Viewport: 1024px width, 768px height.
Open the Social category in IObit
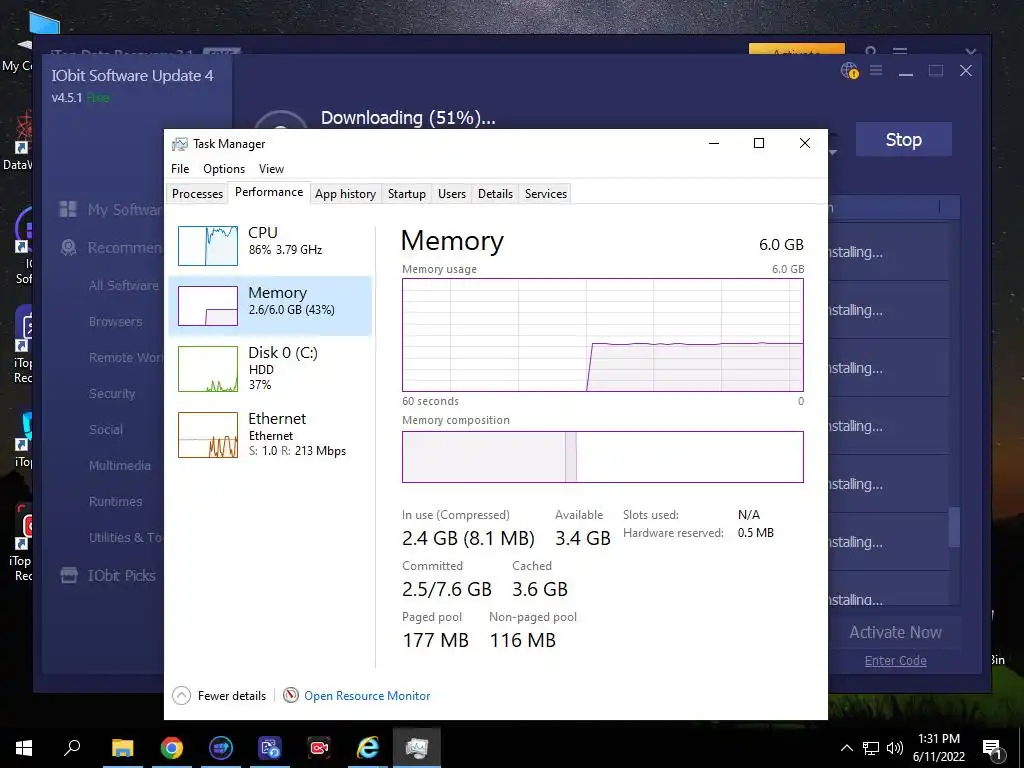point(105,429)
